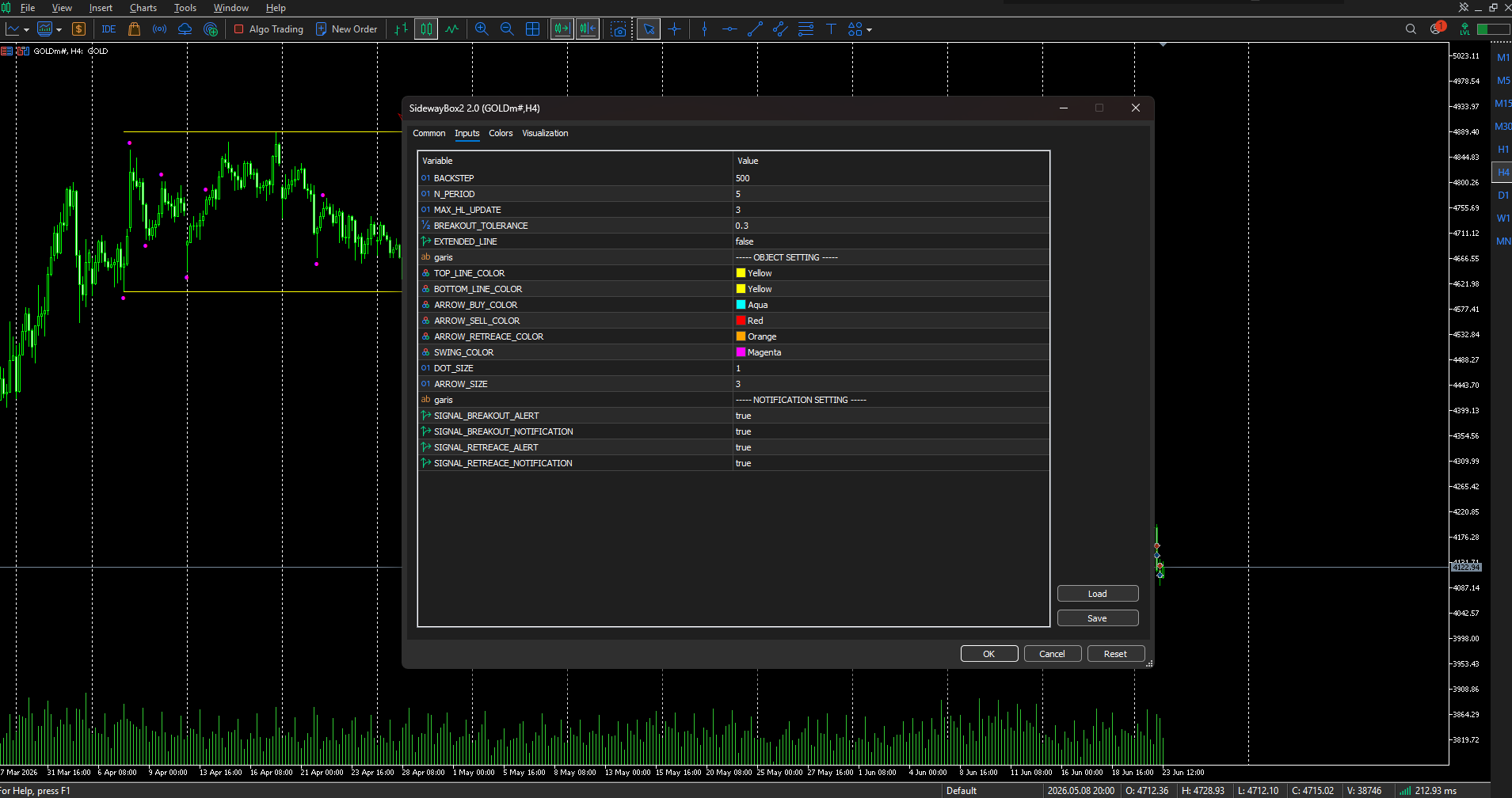The height and width of the screenshot is (798, 1512).
Task: Select the D1 timeframe
Action: click(x=1502, y=196)
